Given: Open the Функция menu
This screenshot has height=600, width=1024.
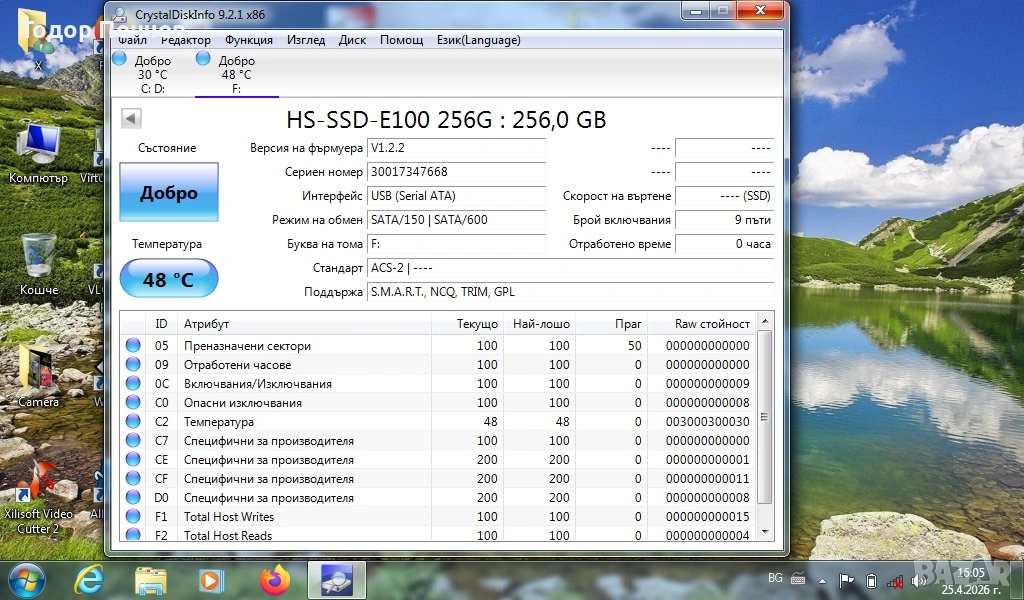Looking at the screenshot, I should [x=249, y=40].
